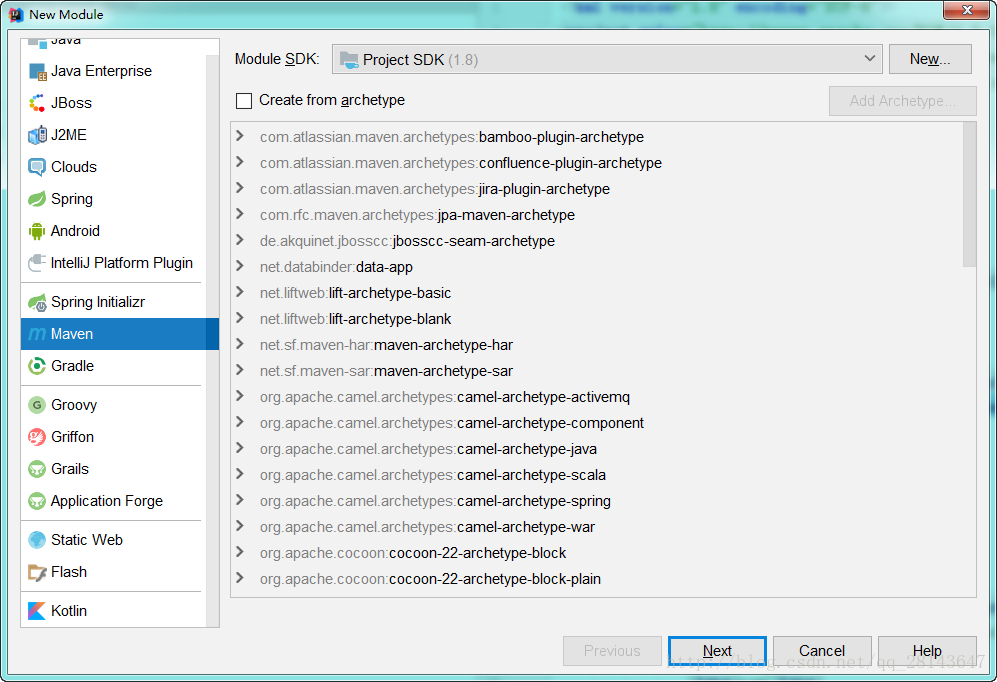Click the Previous button

point(612,651)
